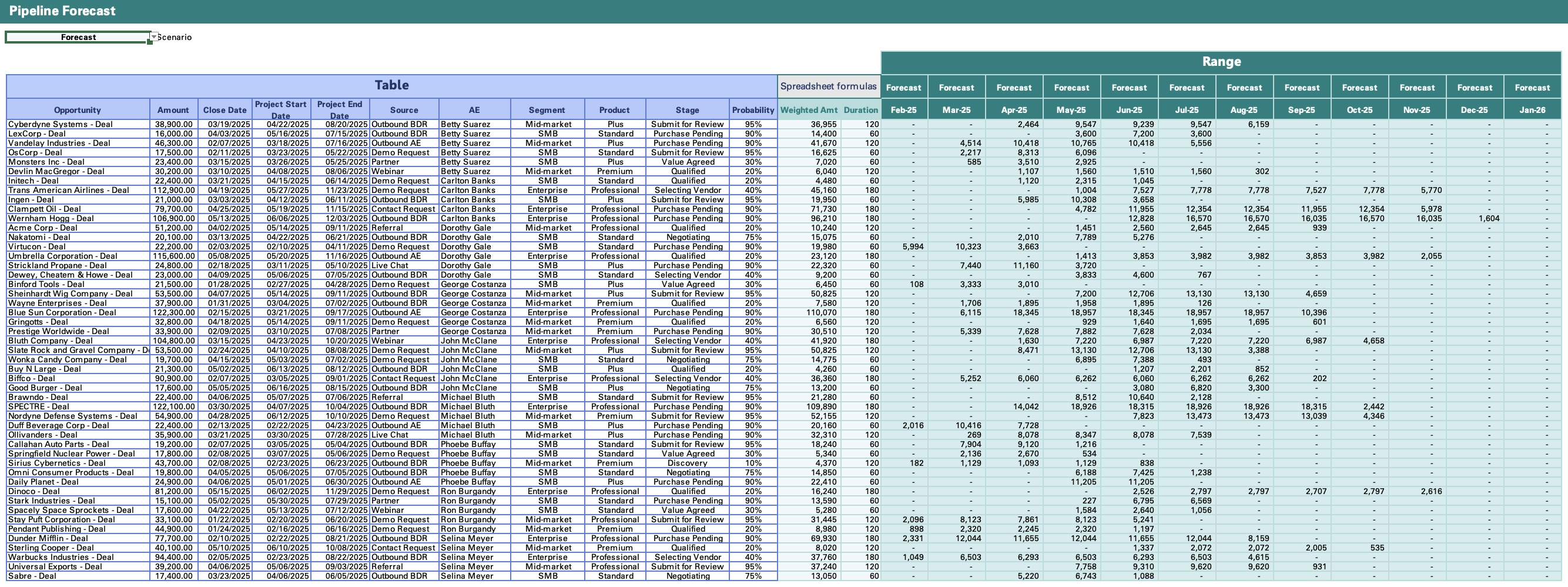The image size is (1568, 587).
Task: Select the scenario cell showing Forecast
Action: [78, 37]
